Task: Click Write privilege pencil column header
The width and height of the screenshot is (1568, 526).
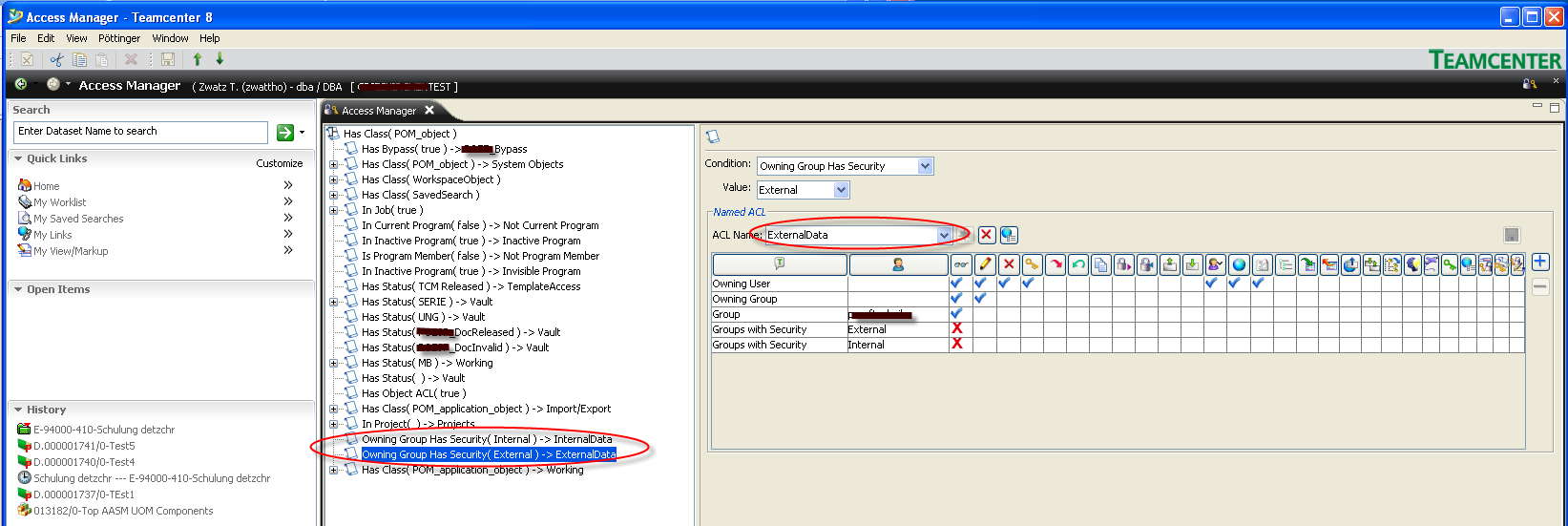Action: [985, 264]
